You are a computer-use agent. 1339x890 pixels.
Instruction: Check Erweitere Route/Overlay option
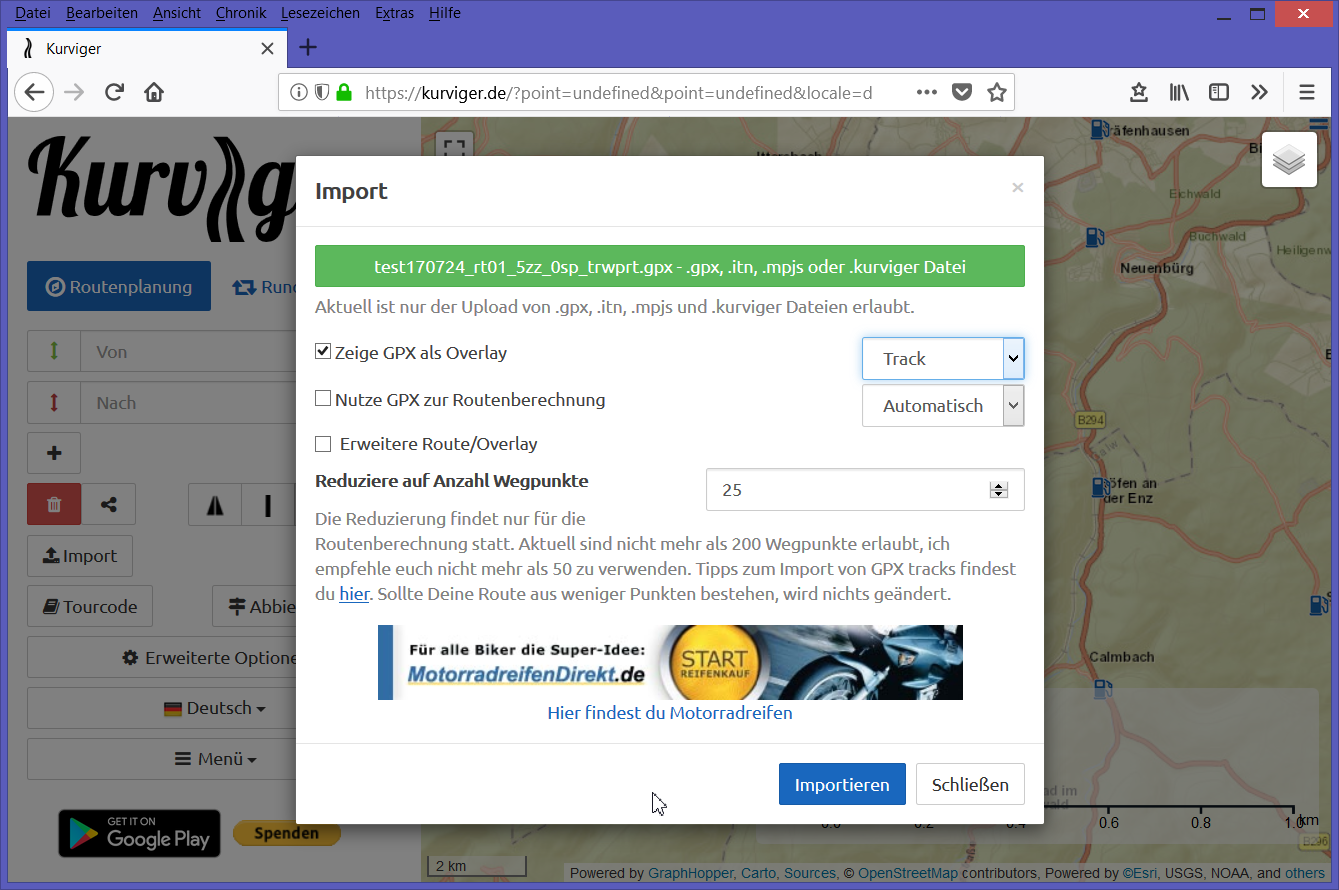(323, 443)
